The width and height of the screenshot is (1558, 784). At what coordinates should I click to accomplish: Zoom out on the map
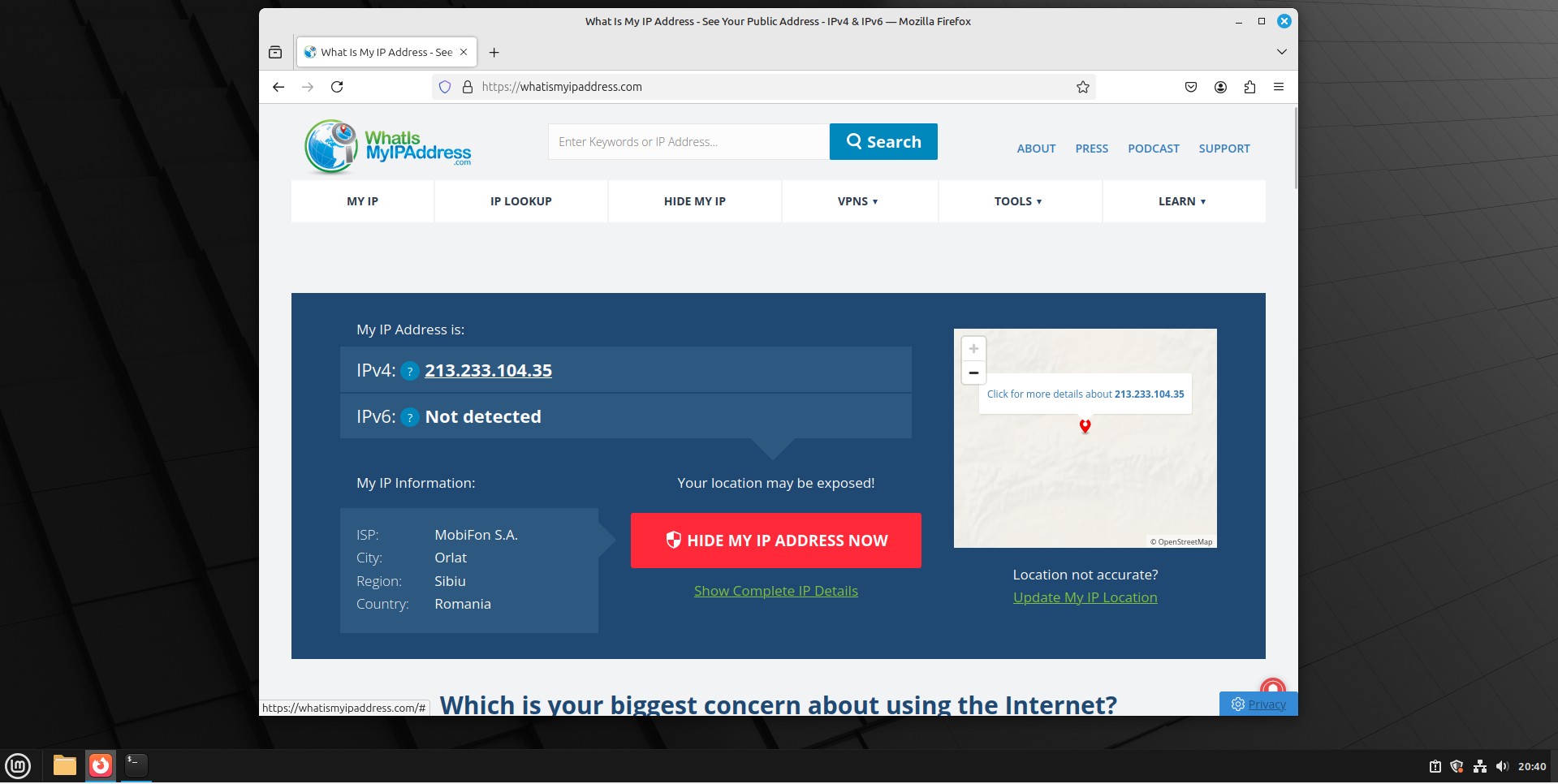pyautogui.click(x=973, y=373)
